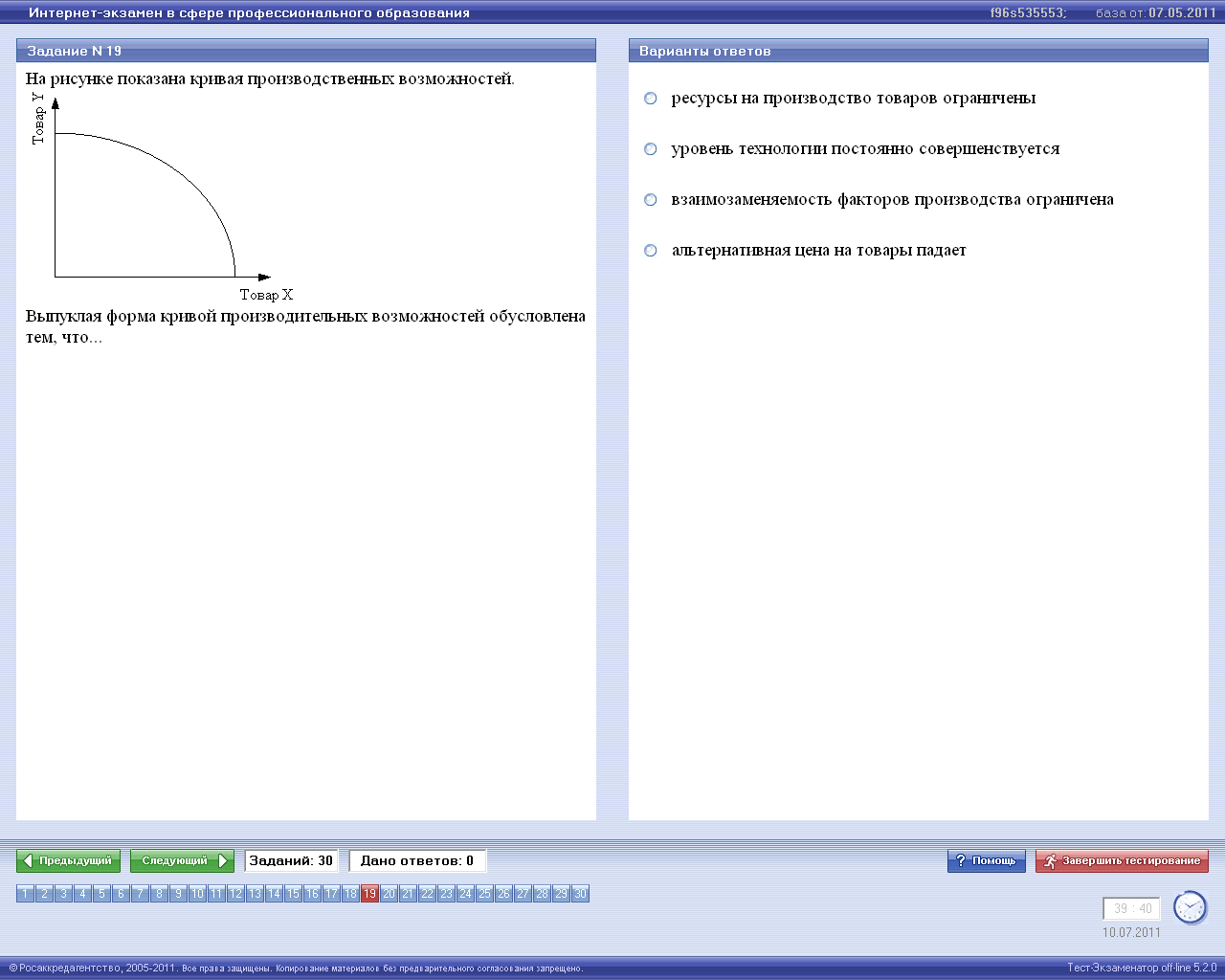This screenshot has width=1225, height=980.
Task: Navigate to question 7
Action: point(140,894)
